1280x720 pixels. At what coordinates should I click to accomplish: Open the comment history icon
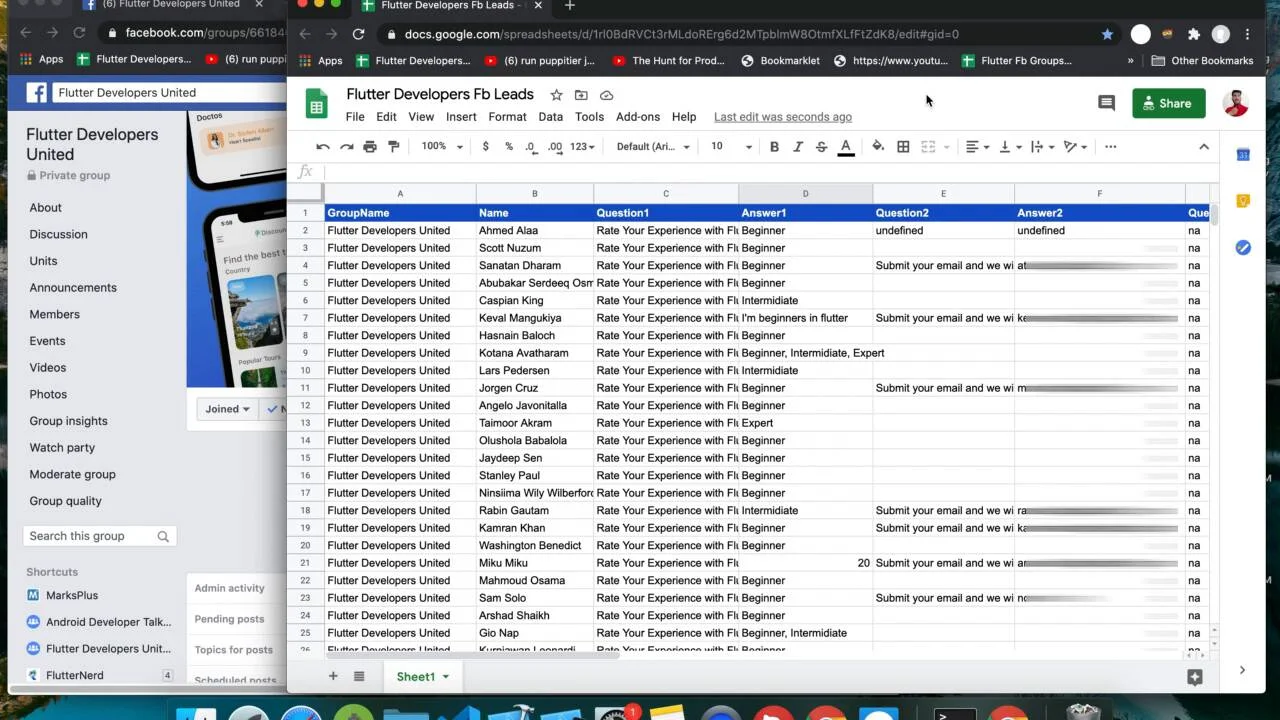(x=1106, y=103)
